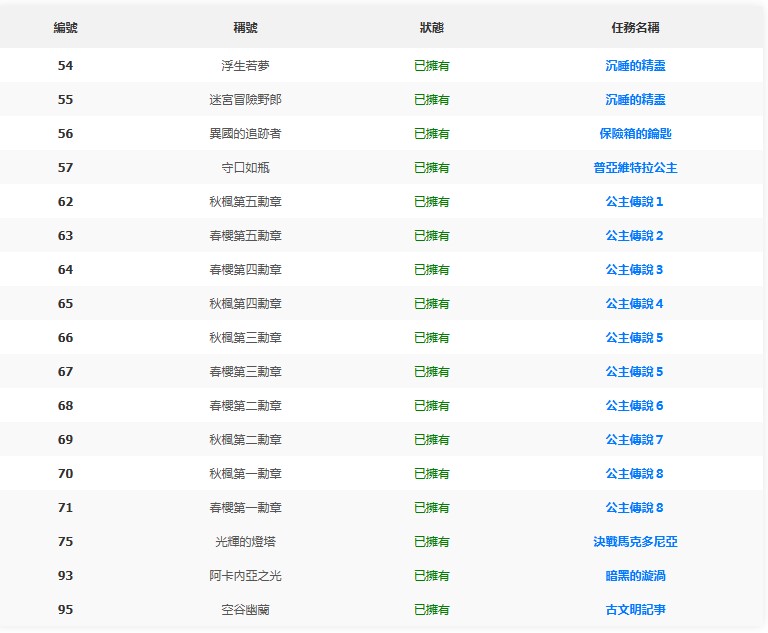Open 公主傳說 8 link in row 71
768x633 pixels.
[x=634, y=508]
